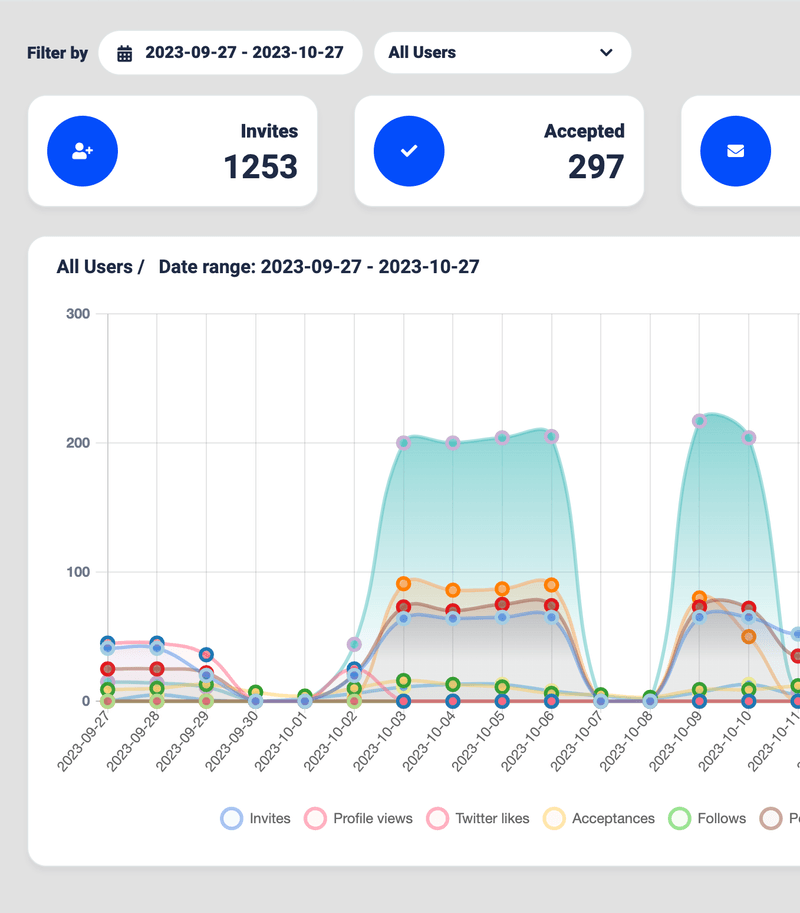
Task: Open the date range picker field
Action: coord(230,52)
